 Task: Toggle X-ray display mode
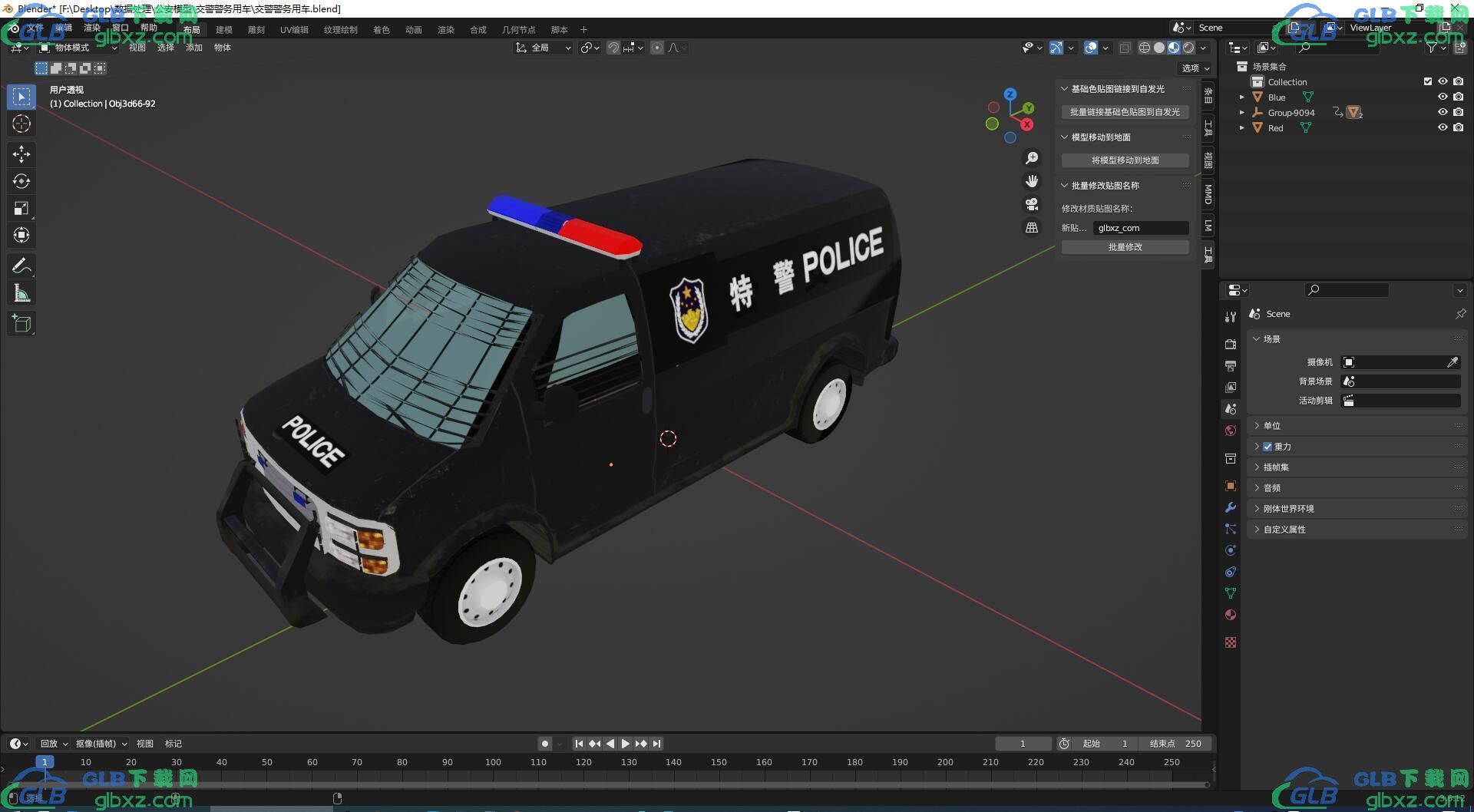1125,48
